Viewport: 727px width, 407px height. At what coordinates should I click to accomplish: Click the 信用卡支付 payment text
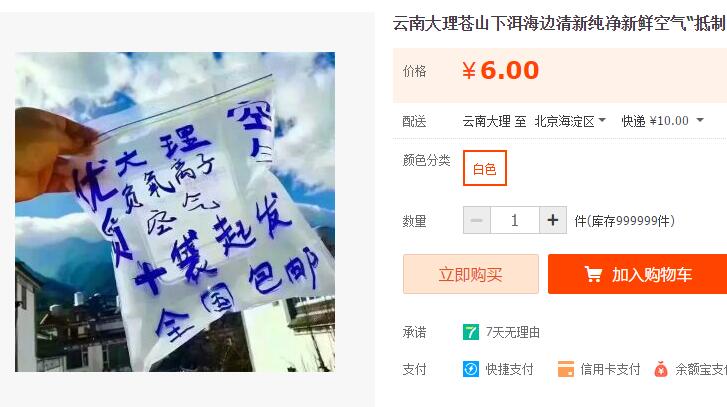click(x=610, y=369)
